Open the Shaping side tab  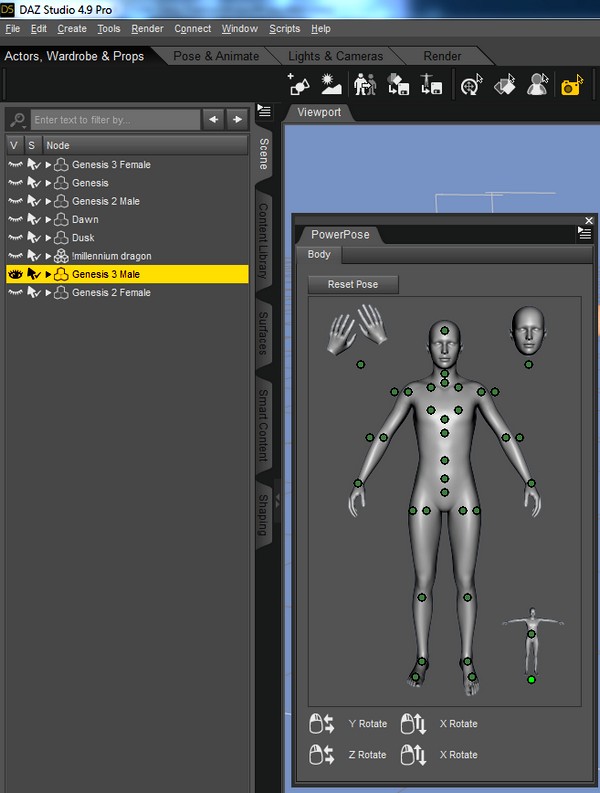click(264, 515)
